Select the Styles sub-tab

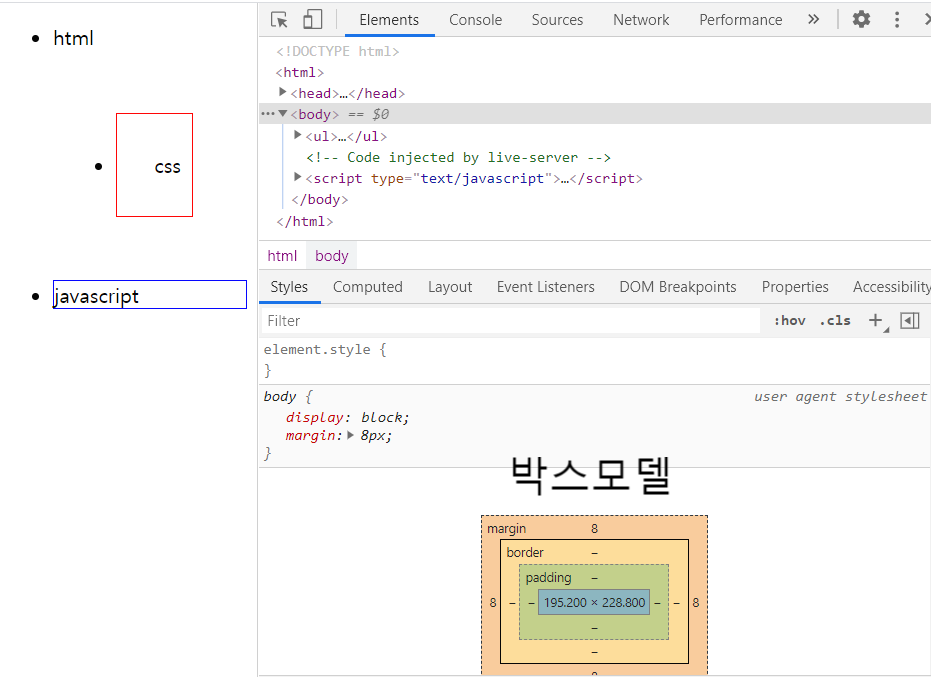[x=289, y=287]
